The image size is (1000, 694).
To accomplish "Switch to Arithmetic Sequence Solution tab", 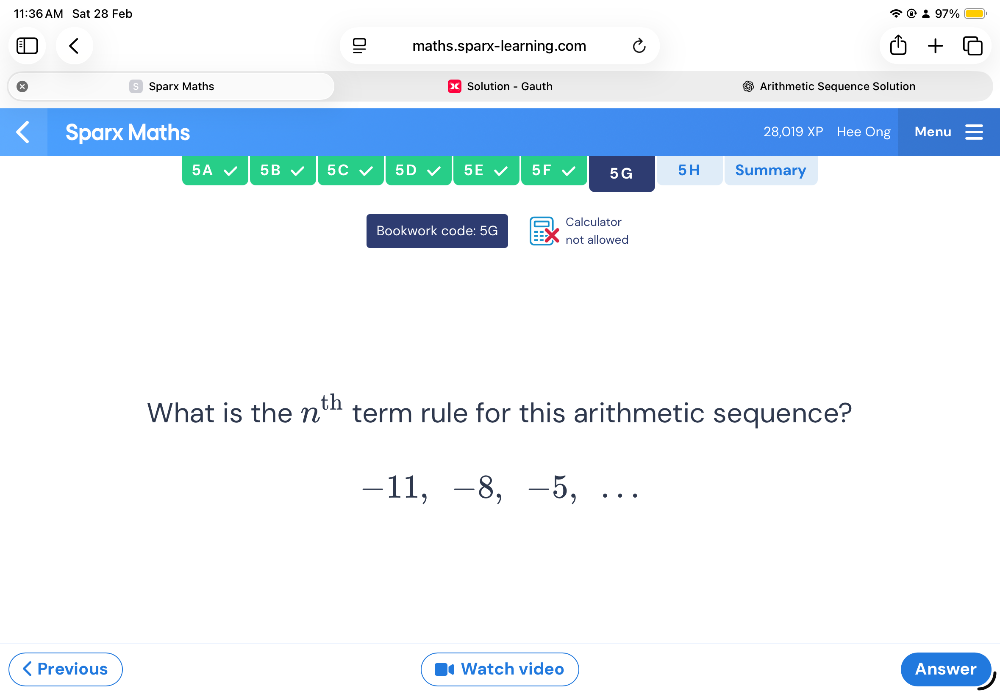I will coord(829,87).
